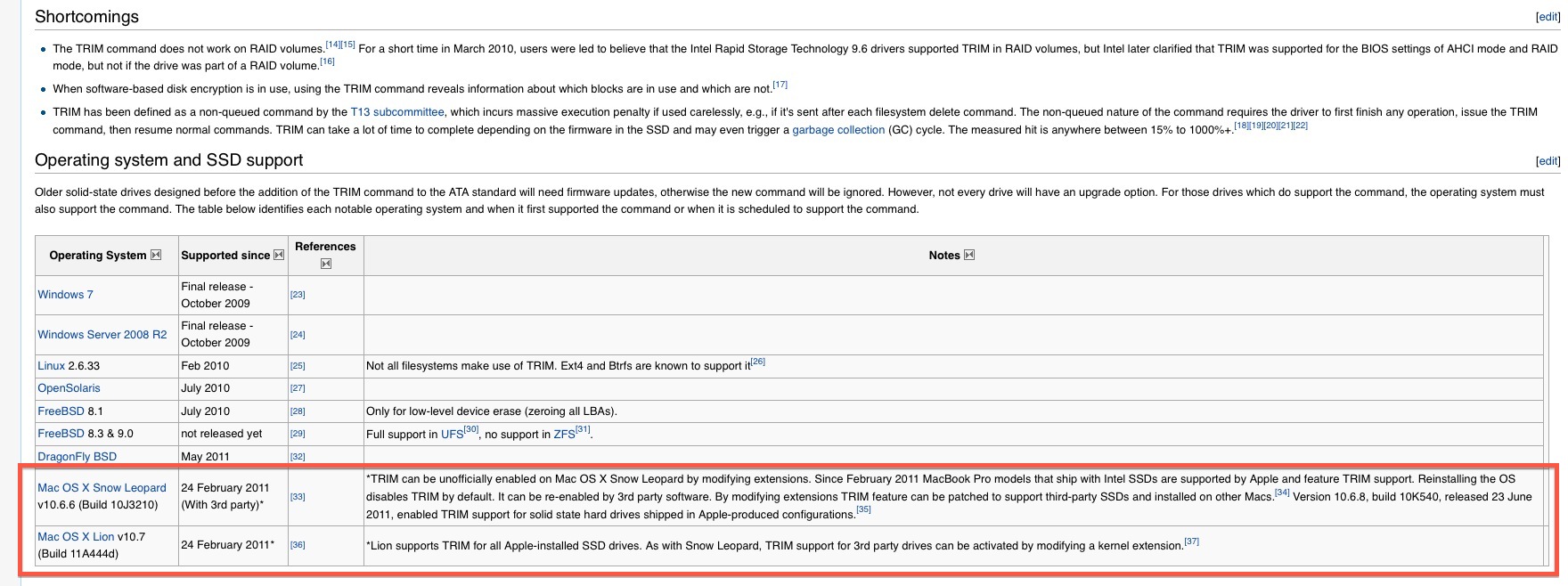Open reference [27] in OpenSolaris row
The width and height of the screenshot is (1568, 586).
coord(298,388)
